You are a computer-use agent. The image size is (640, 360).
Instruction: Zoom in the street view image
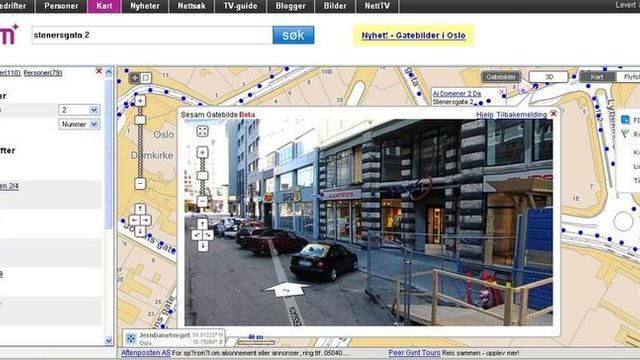point(202,153)
